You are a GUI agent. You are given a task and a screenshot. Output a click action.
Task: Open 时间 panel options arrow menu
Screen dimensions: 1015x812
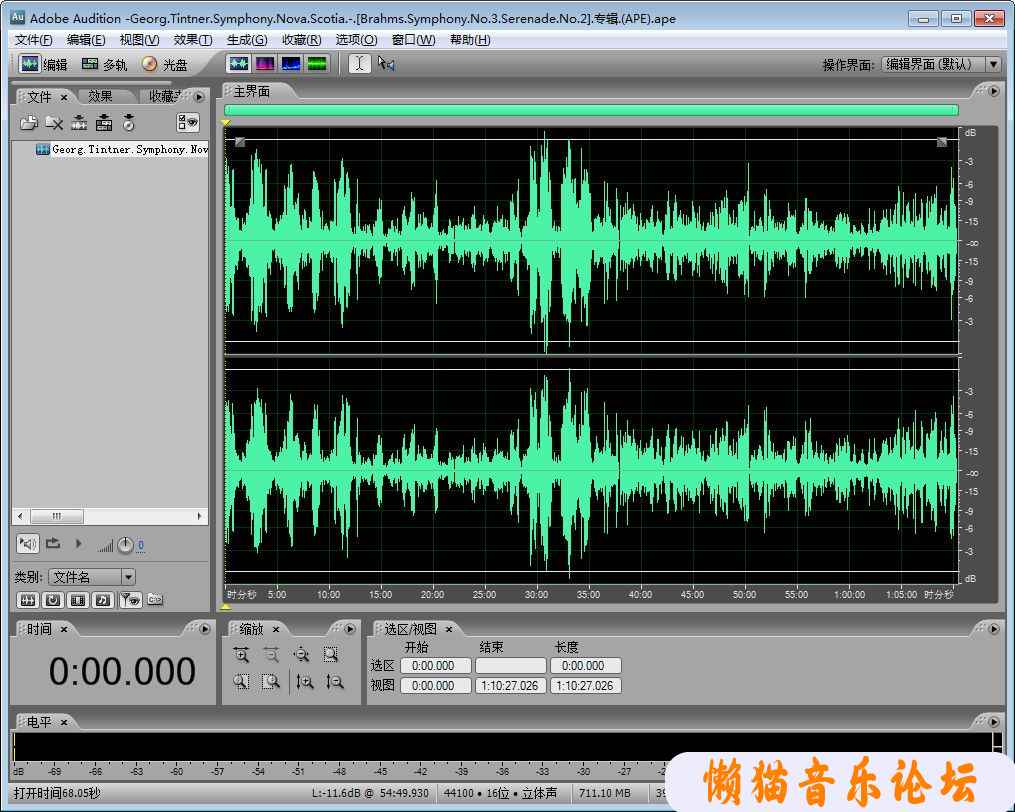205,629
